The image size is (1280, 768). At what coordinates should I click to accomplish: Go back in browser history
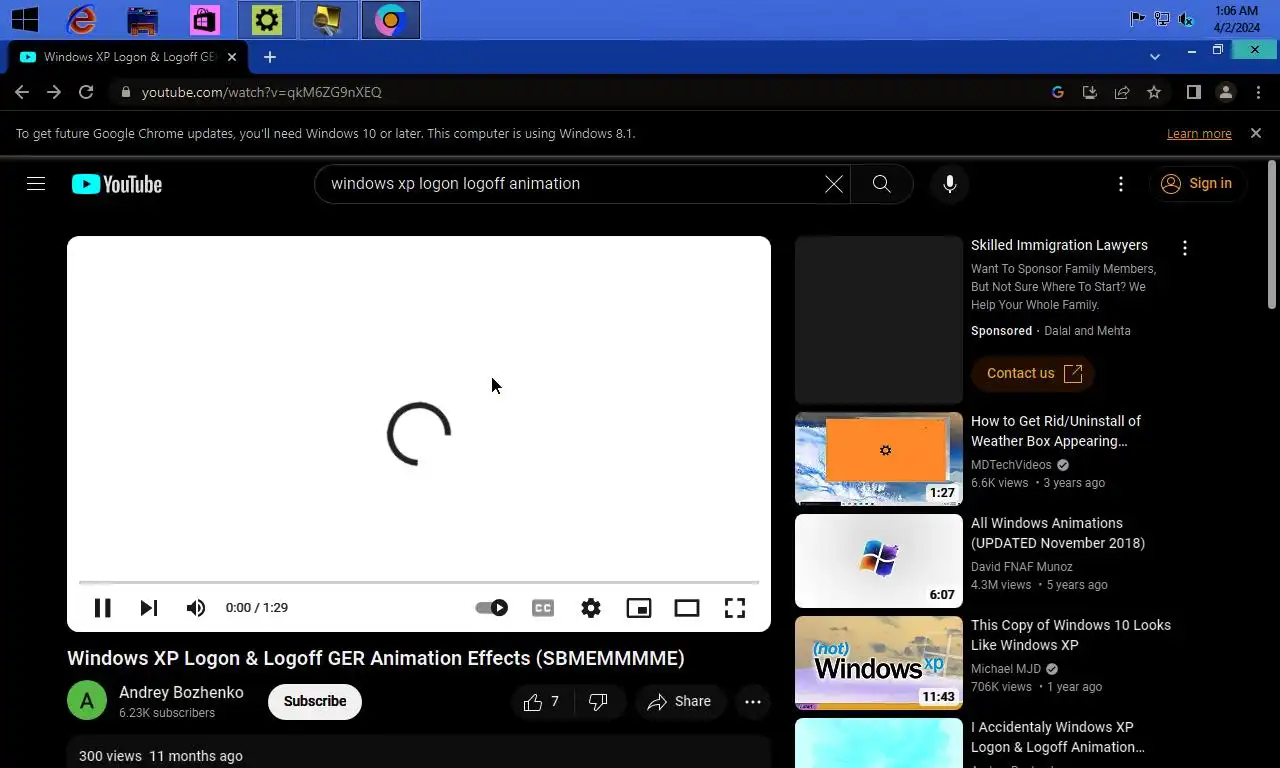(22, 92)
